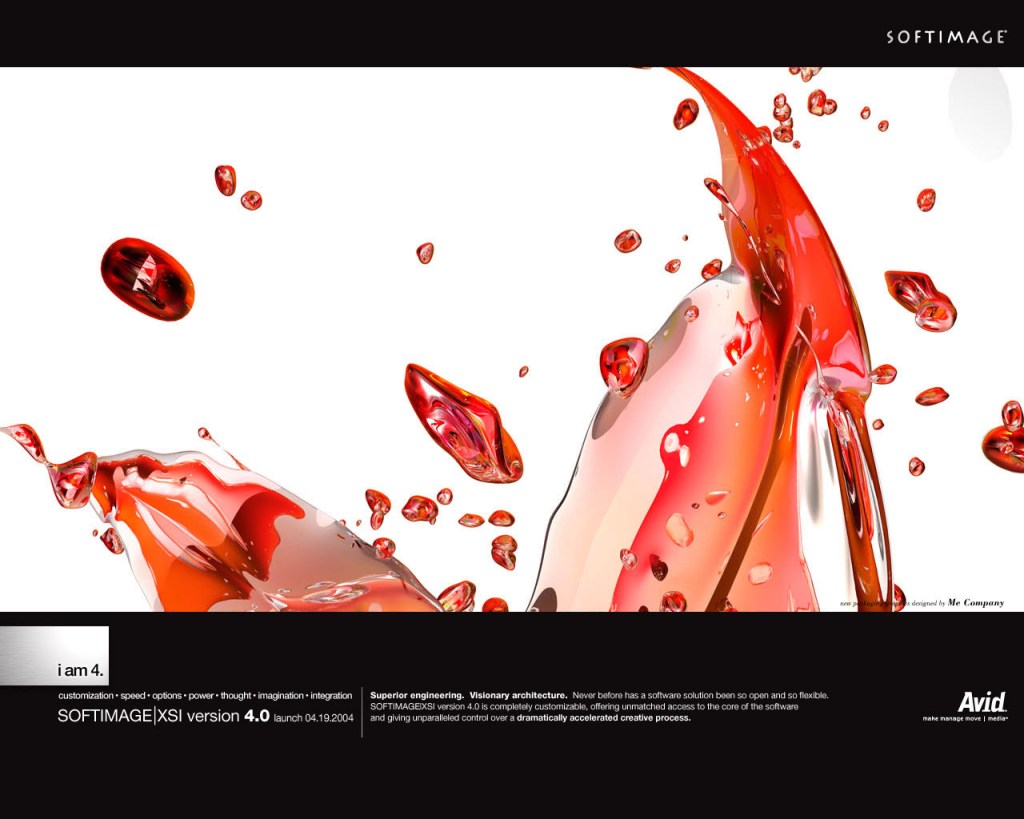Click the 'SOFTIMAGE|XSI version 4.0' title
This screenshot has width=1024, height=819.
click(x=163, y=716)
